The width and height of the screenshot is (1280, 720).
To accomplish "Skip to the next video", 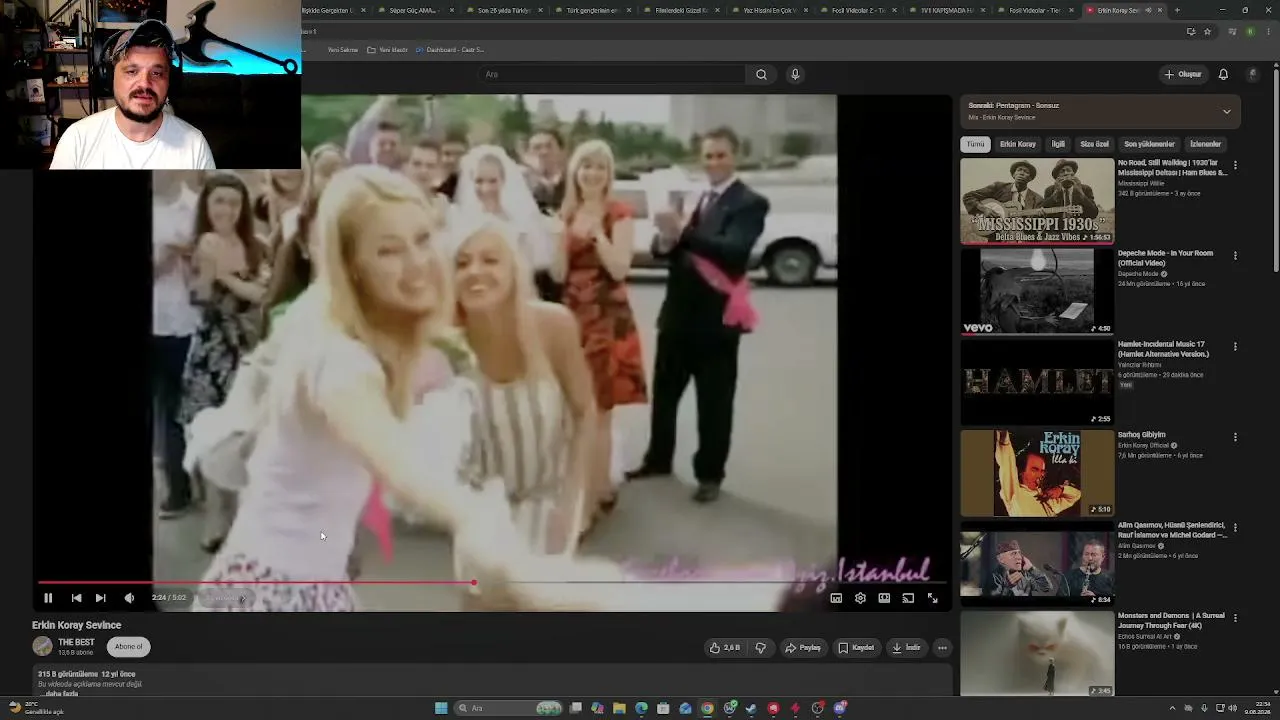I will tap(100, 598).
